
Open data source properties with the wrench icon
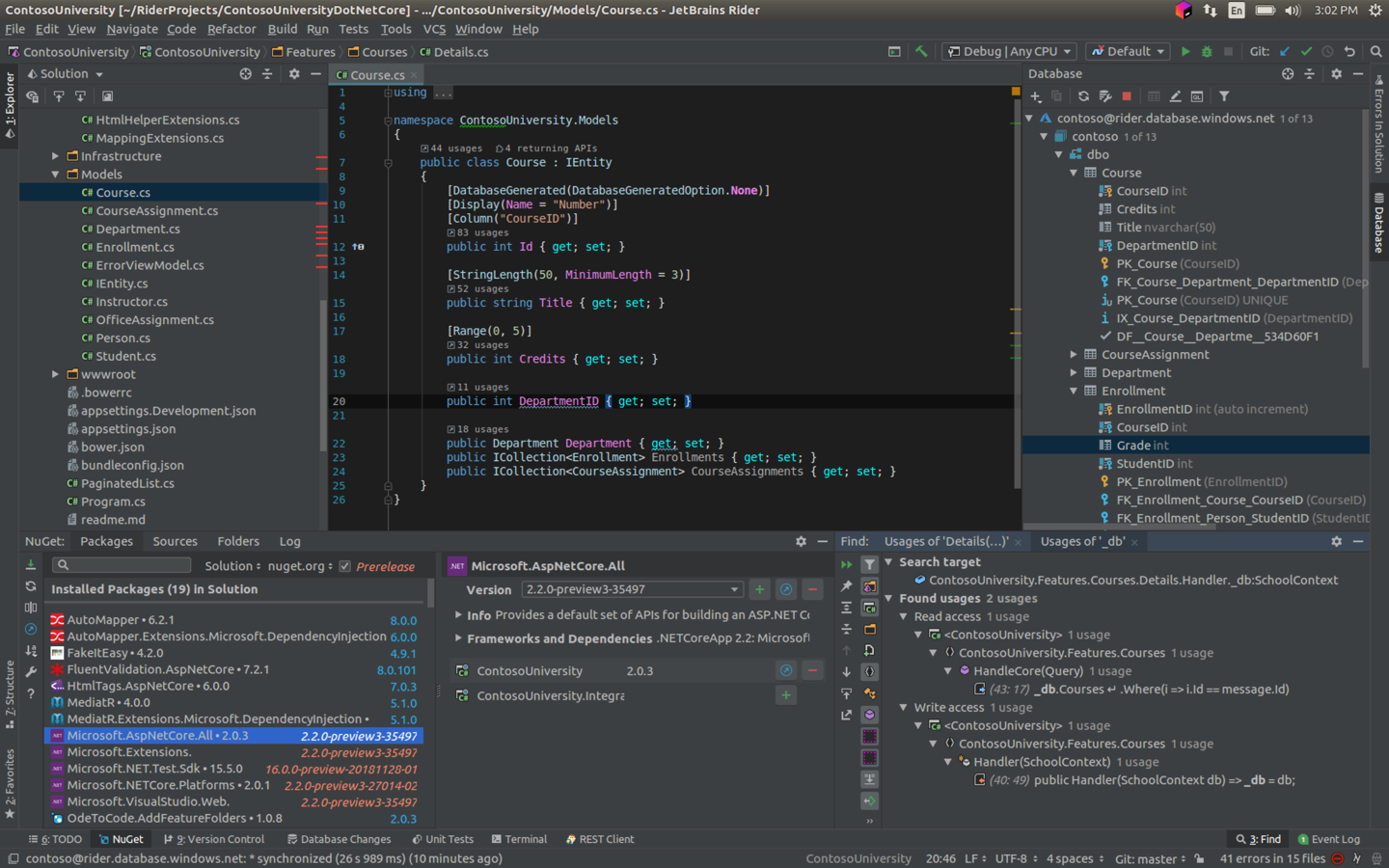1106,95
